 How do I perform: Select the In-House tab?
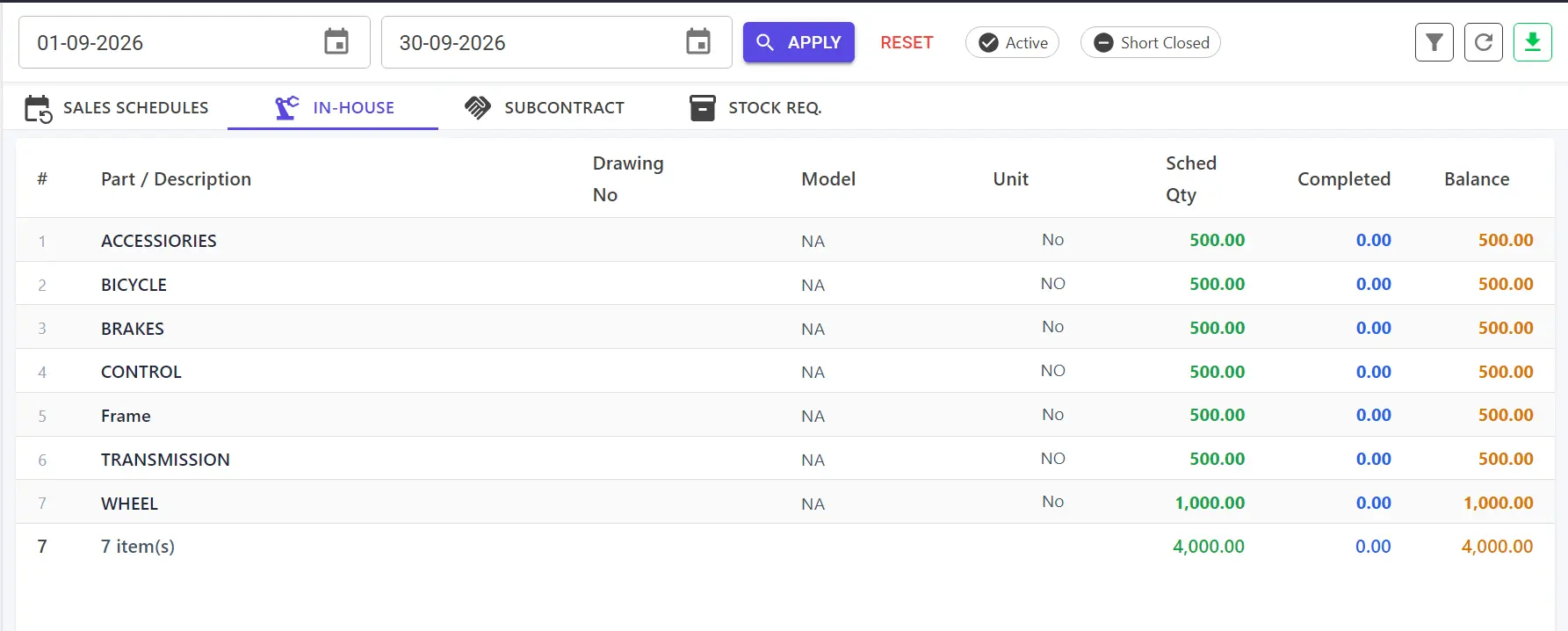point(334,108)
